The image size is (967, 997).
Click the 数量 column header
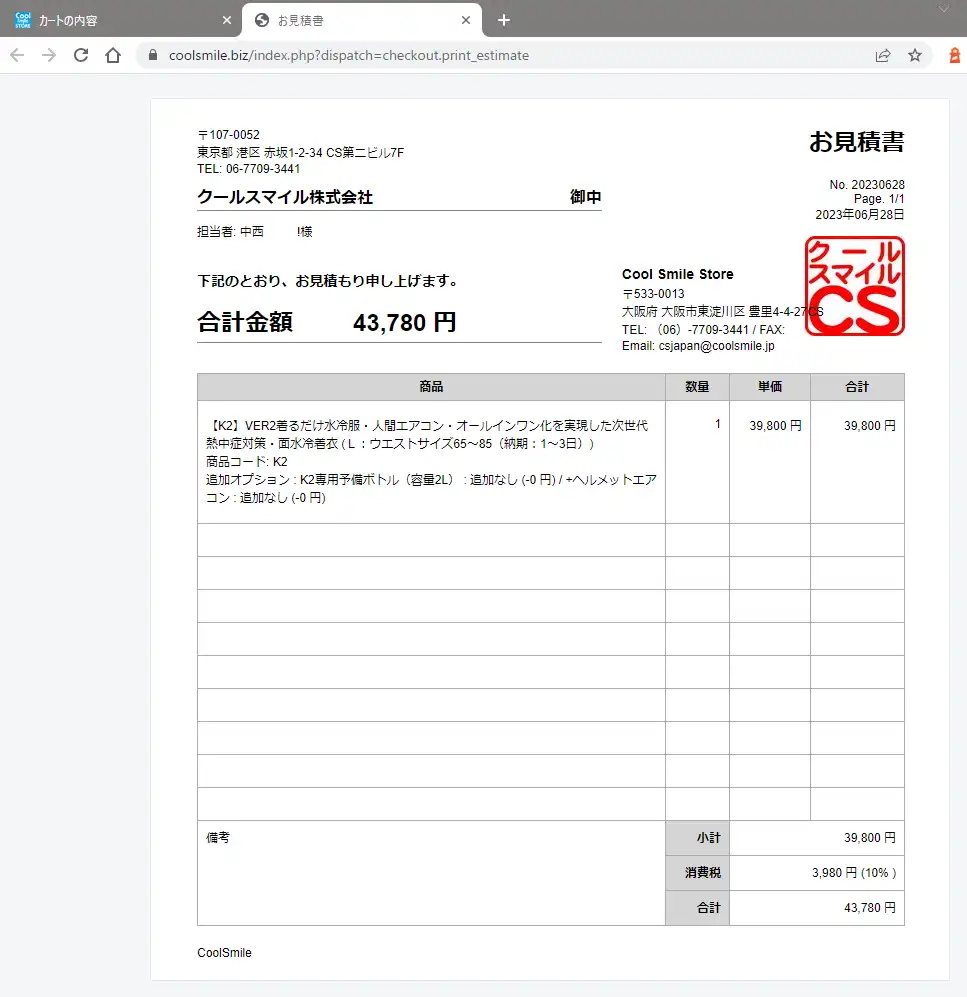(697, 387)
